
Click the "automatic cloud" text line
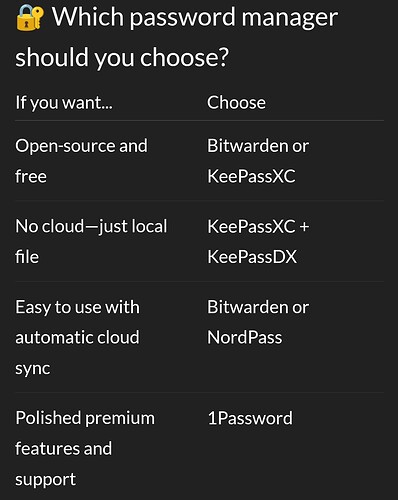(77, 338)
